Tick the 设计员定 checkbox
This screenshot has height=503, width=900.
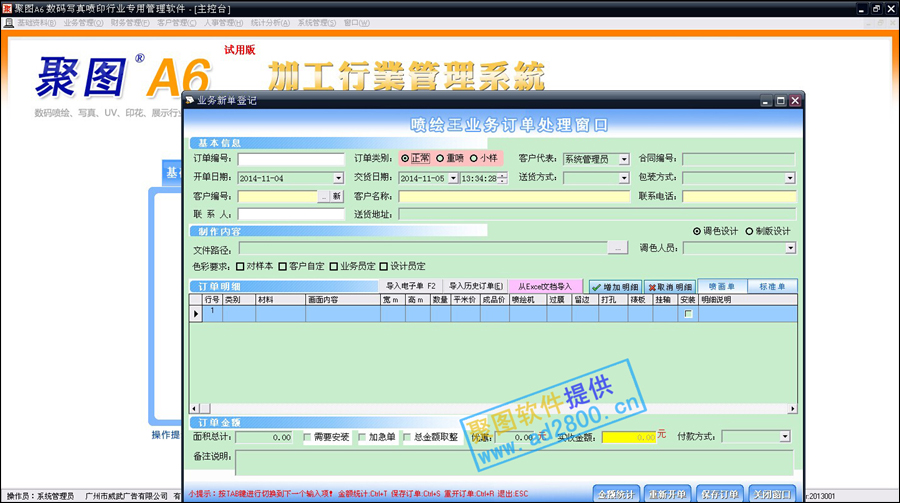[x=384, y=266]
